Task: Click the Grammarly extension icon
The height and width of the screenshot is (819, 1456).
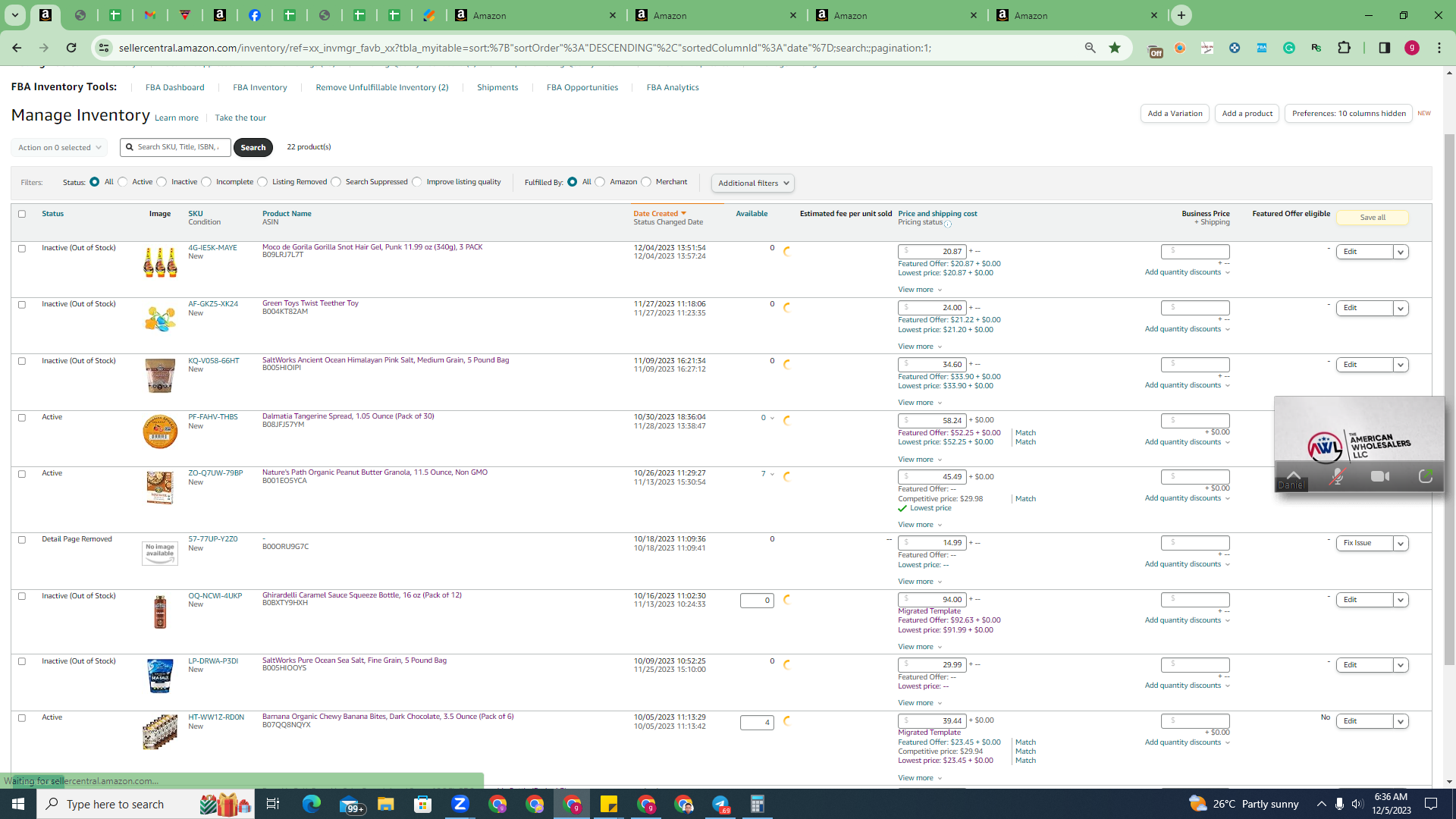Action: click(x=1289, y=48)
